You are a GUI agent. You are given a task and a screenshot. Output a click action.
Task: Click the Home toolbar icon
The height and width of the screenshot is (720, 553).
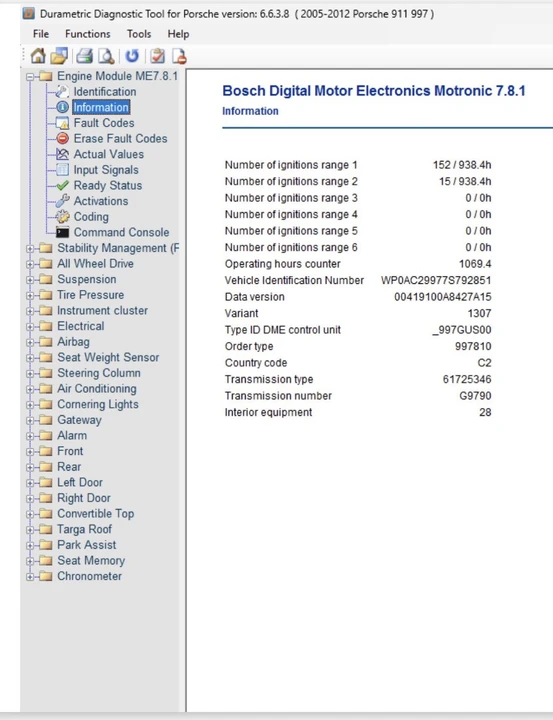(x=38, y=56)
